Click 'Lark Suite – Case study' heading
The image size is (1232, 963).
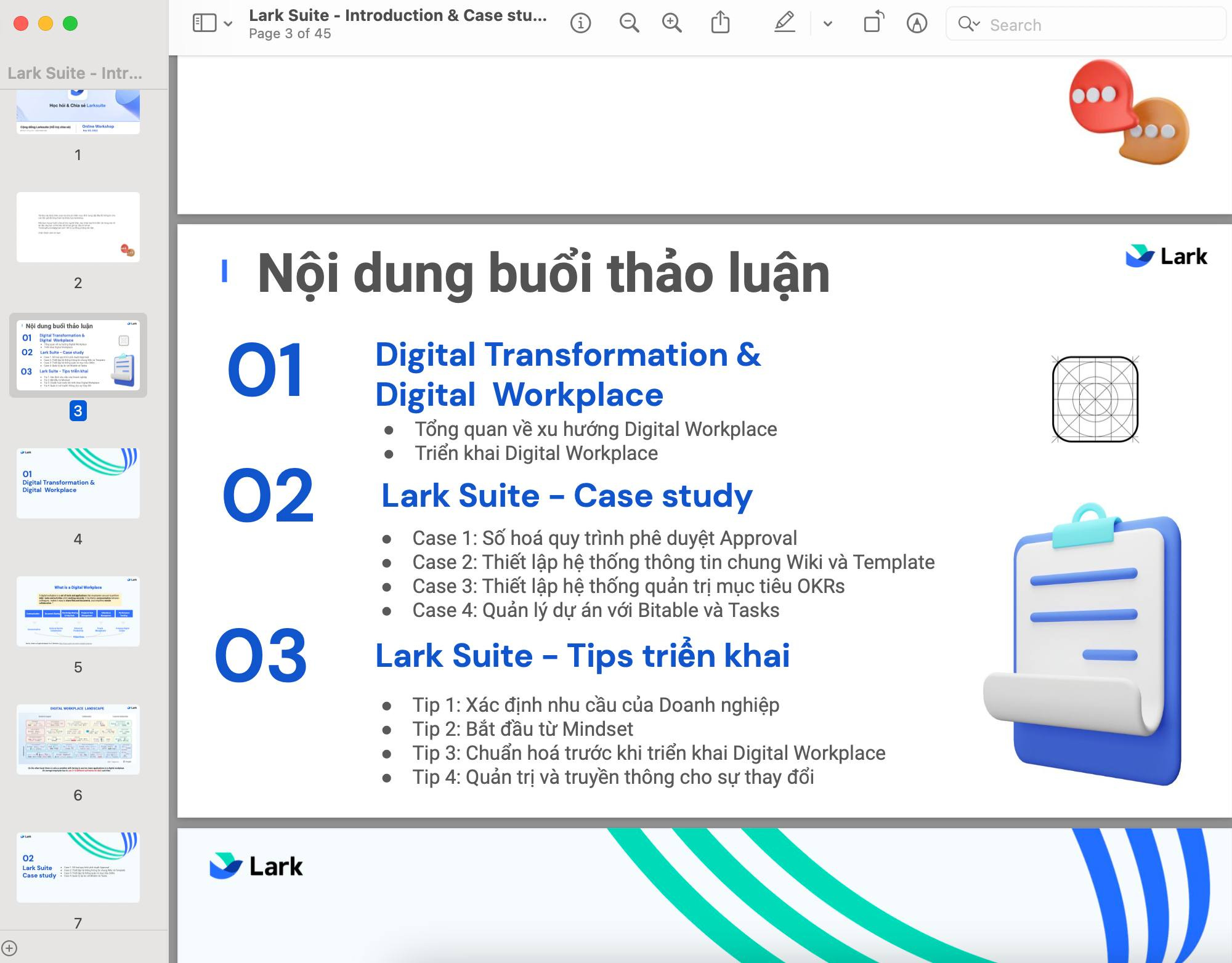[567, 496]
